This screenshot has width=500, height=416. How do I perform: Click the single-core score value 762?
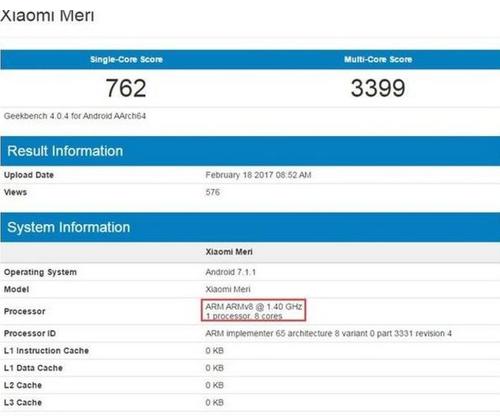pos(126,88)
